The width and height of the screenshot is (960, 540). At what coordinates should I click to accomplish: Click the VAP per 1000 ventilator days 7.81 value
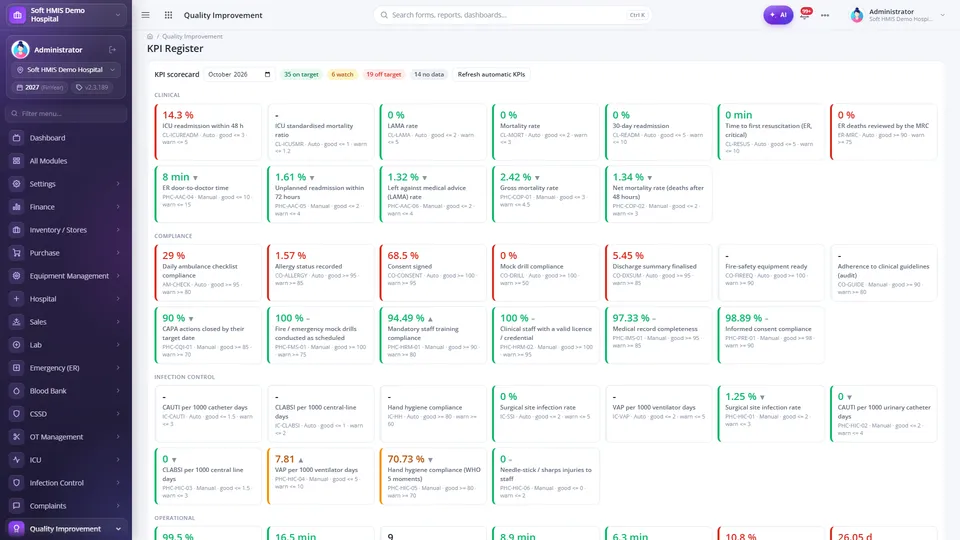tap(285, 459)
